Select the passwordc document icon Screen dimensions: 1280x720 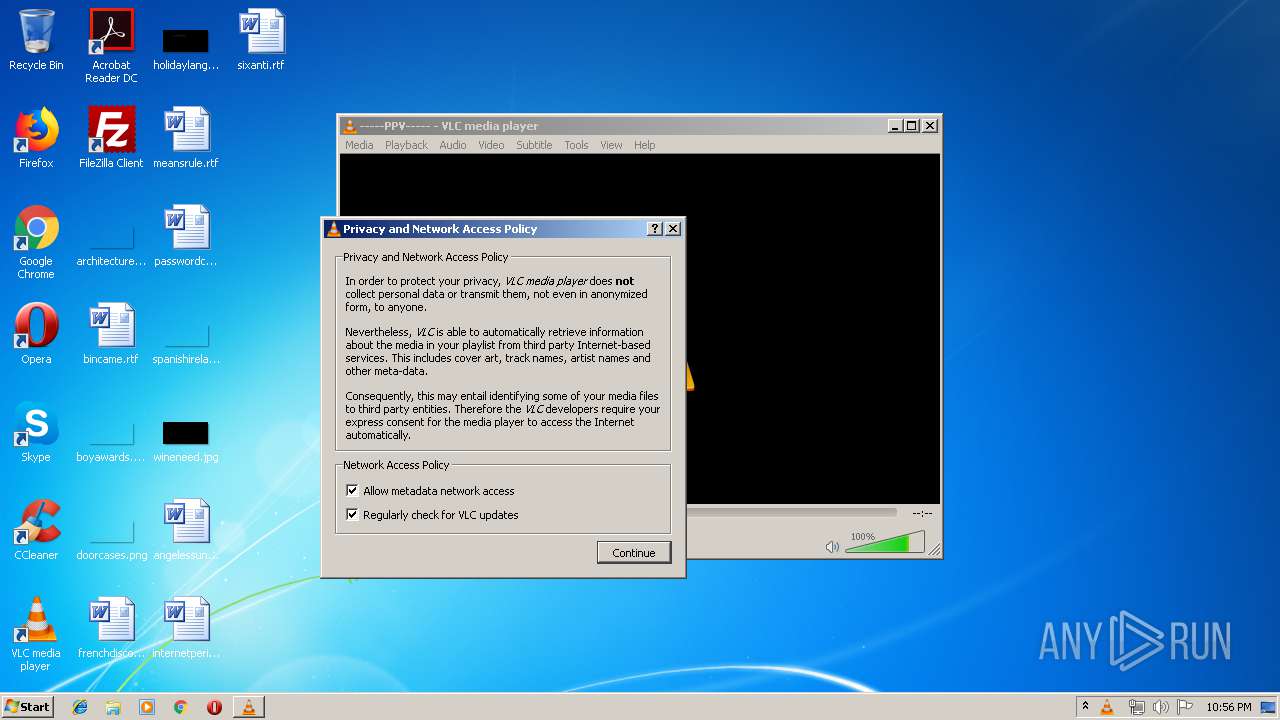pyautogui.click(x=186, y=236)
